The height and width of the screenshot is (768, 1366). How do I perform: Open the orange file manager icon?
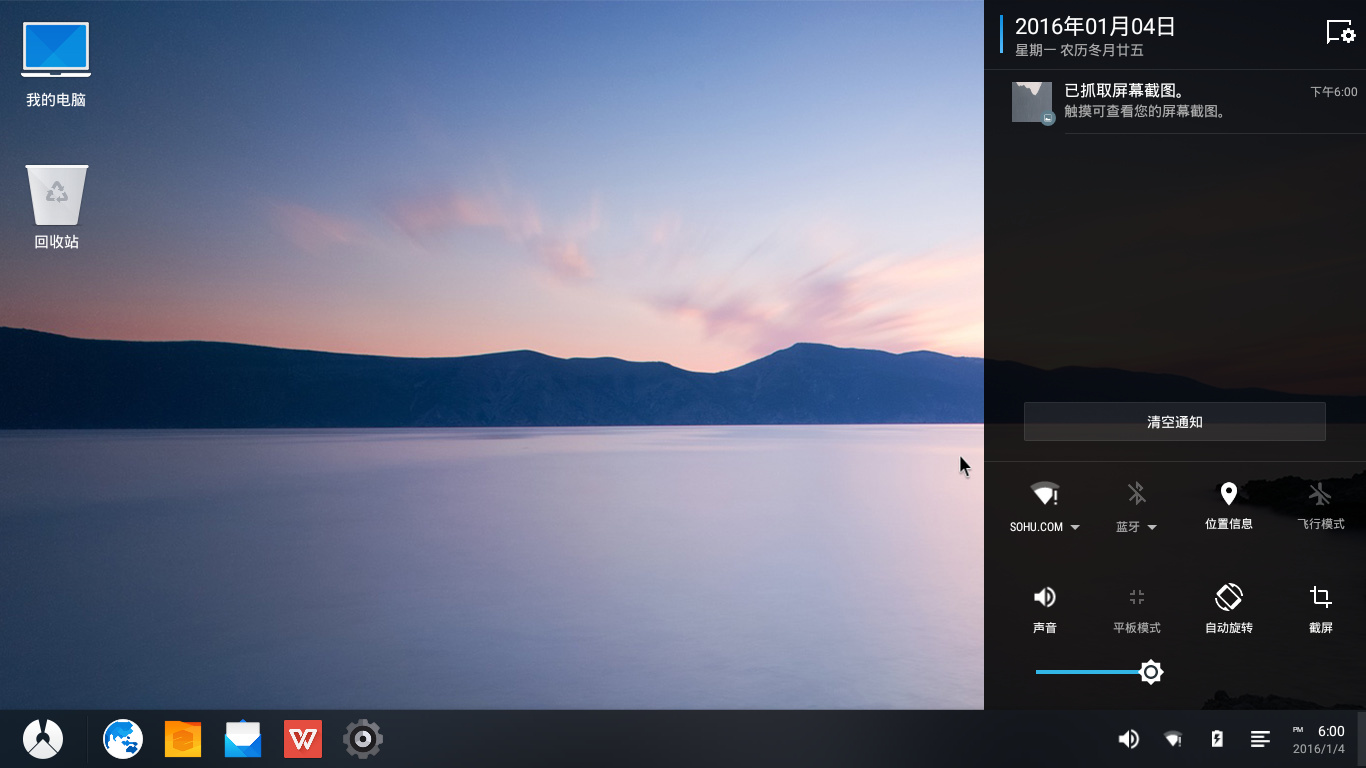pyautogui.click(x=183, y=739)
